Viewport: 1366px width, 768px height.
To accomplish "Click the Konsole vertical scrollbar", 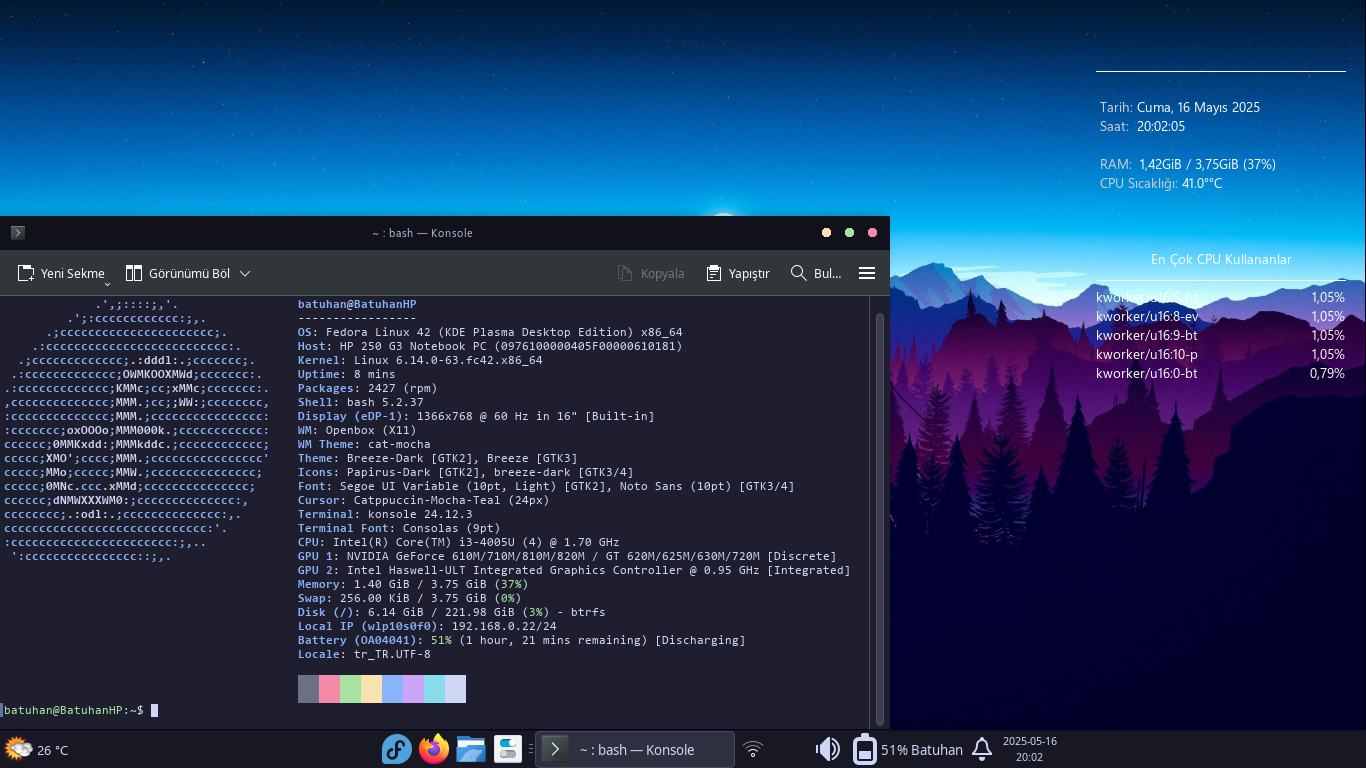I will click(880, 518).
